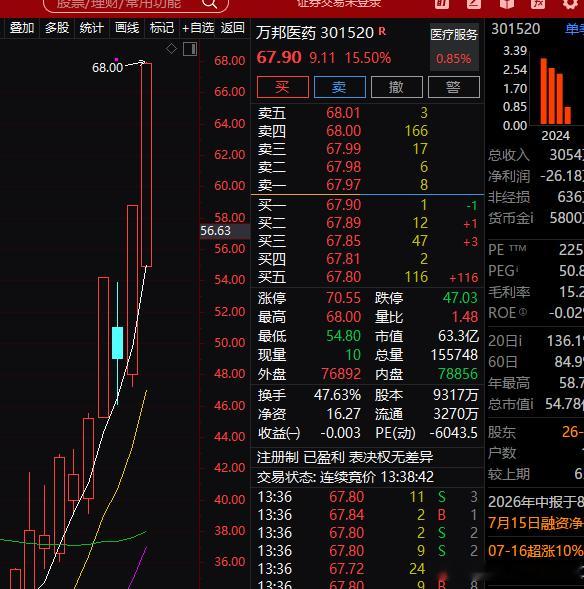Click the 总收入 row in financial panel
This screenshot has height=589, width=584.
click(x=536, y=154)
